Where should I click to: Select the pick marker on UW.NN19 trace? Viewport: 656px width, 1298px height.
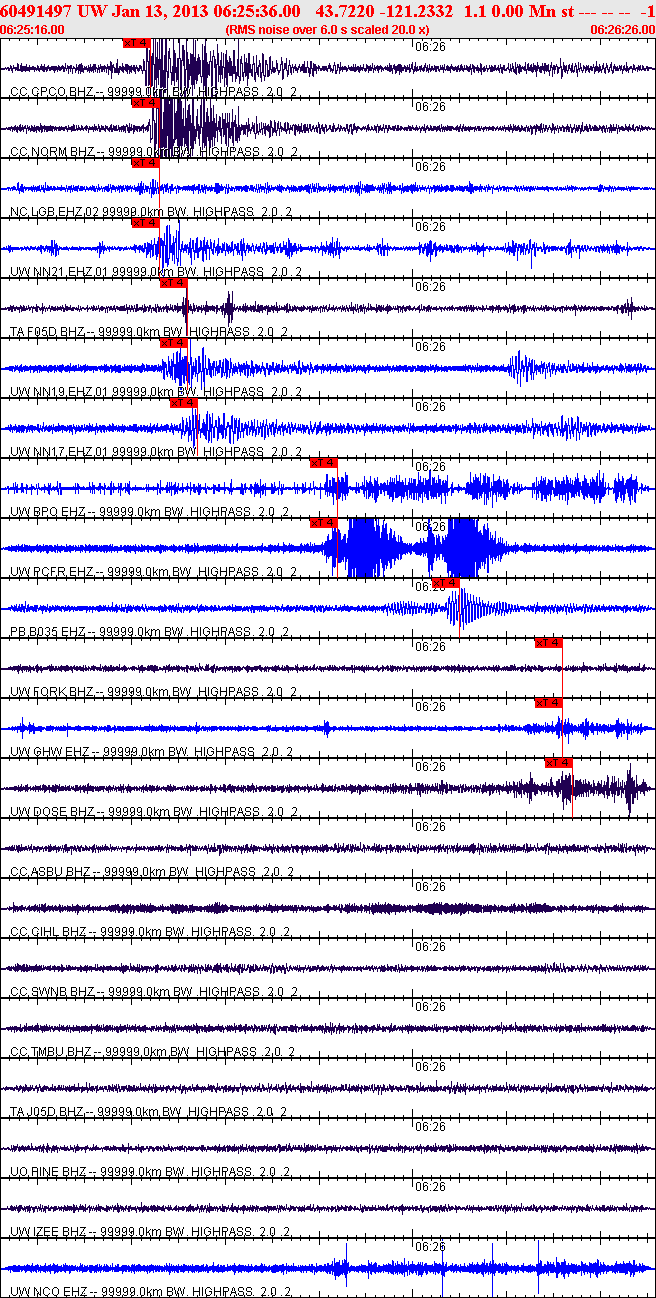coord(174,343)
